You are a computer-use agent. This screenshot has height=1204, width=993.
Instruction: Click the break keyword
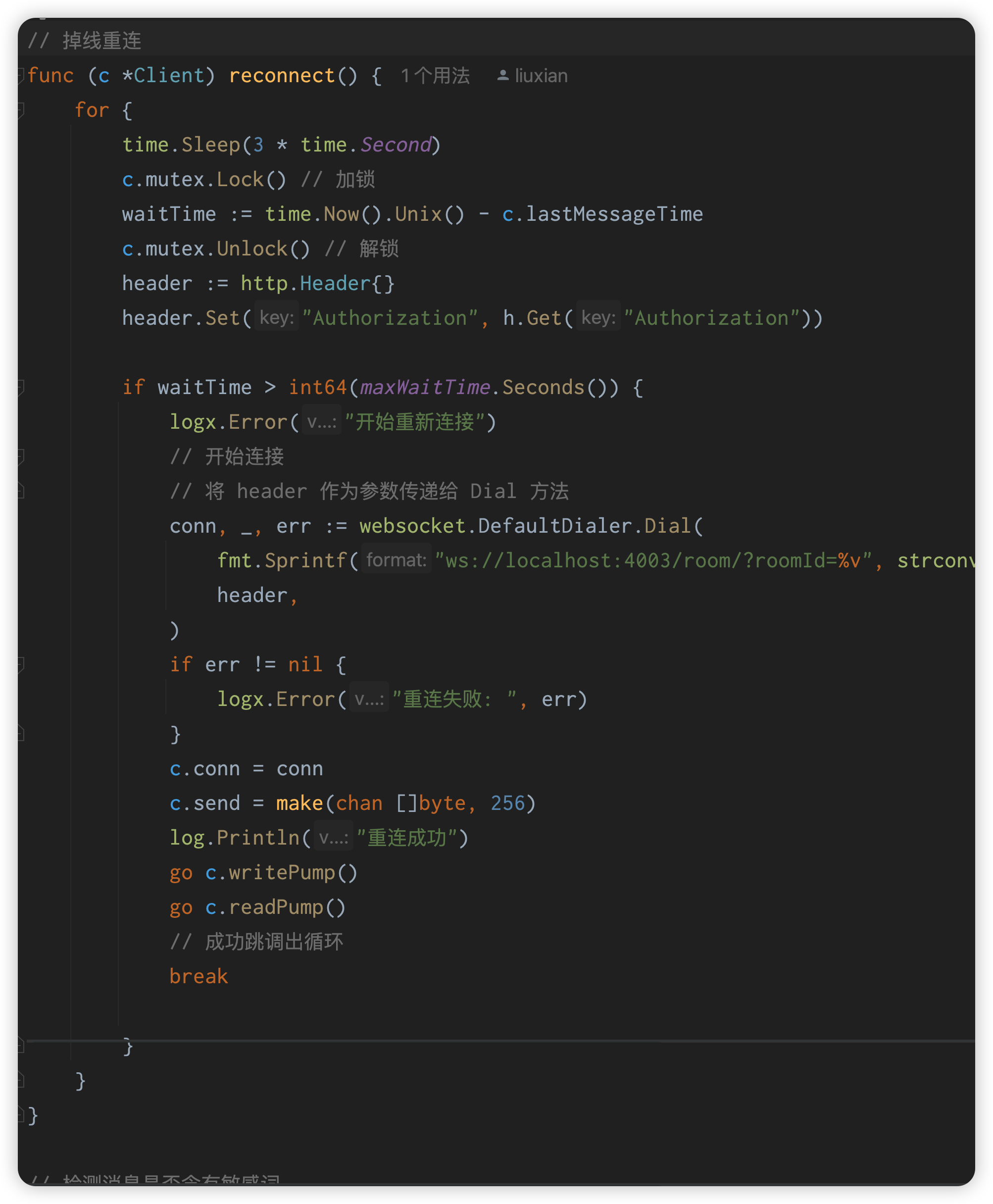199,976
